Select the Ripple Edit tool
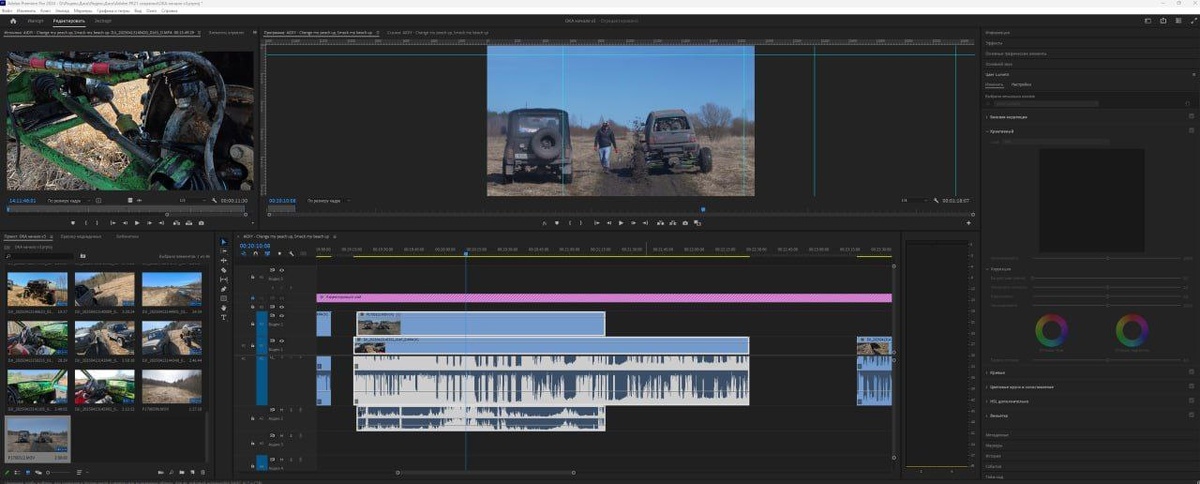Screen dimensions: 1200x484 click(x=224, y=260)
